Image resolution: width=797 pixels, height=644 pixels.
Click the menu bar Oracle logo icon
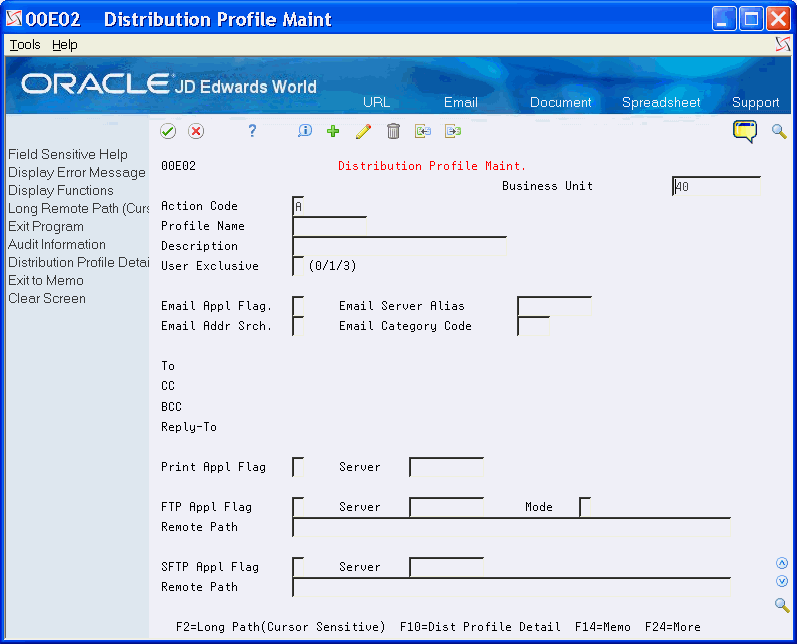click(783, 45)
